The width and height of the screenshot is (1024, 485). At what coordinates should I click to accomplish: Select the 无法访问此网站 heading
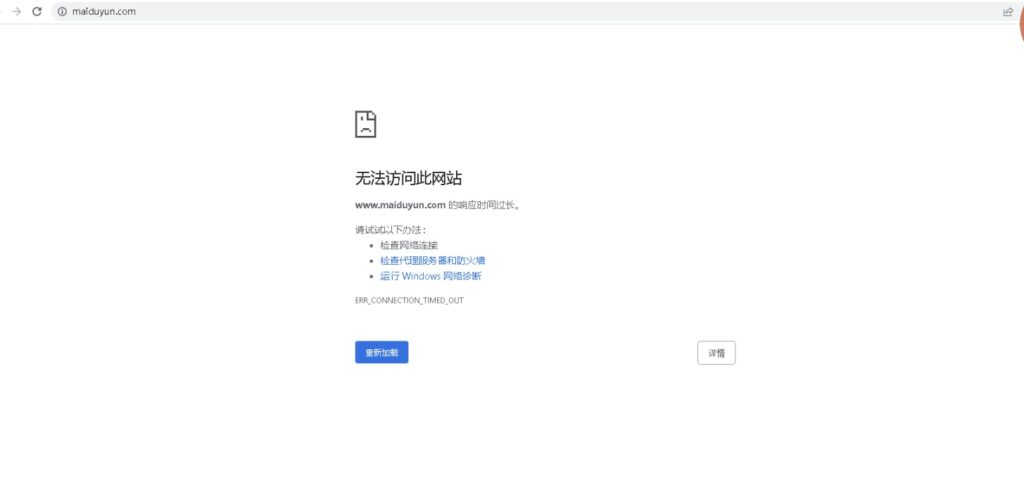(409, 178)
